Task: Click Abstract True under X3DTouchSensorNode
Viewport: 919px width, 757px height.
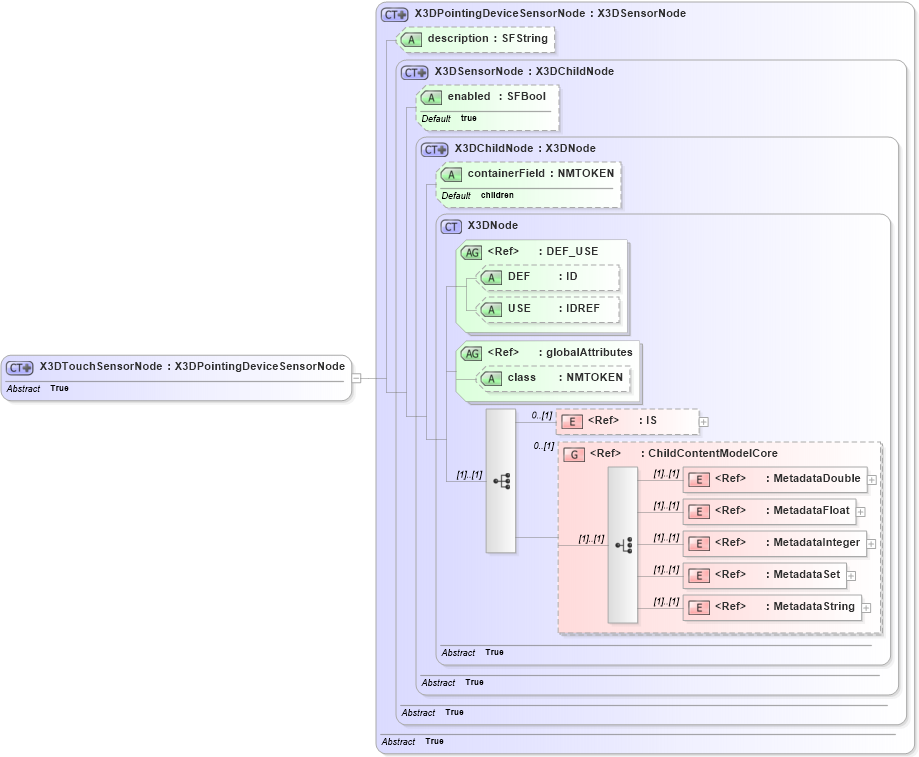Action: coord(38,388)
